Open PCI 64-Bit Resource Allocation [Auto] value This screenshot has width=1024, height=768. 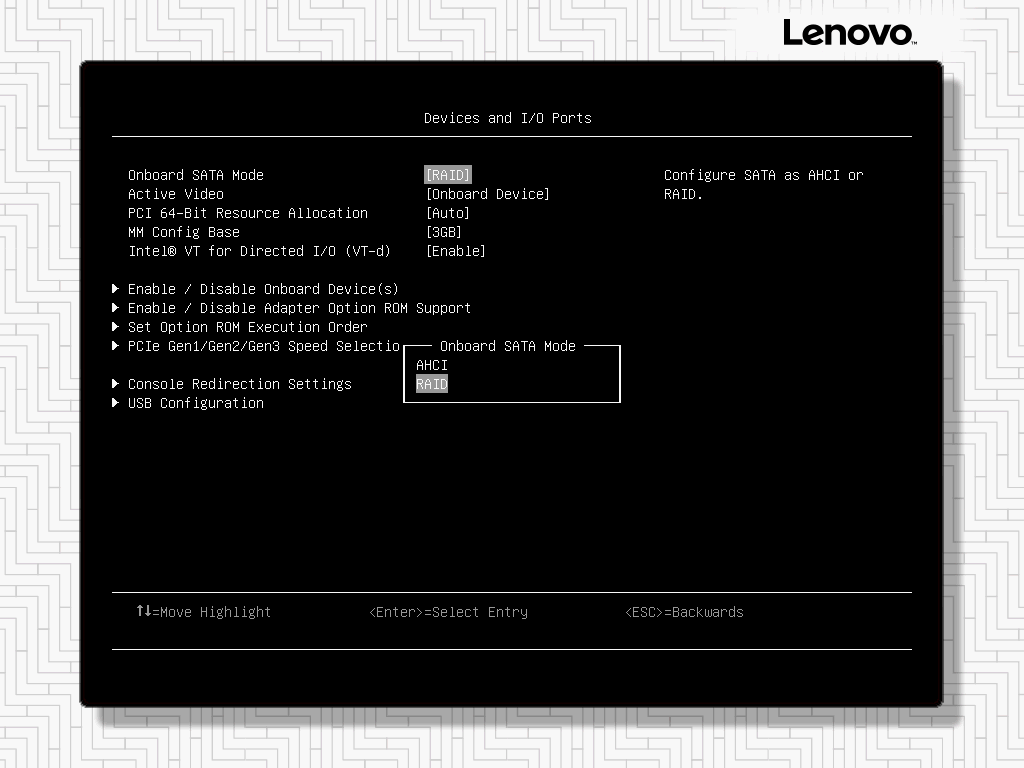tap(447, 213)
